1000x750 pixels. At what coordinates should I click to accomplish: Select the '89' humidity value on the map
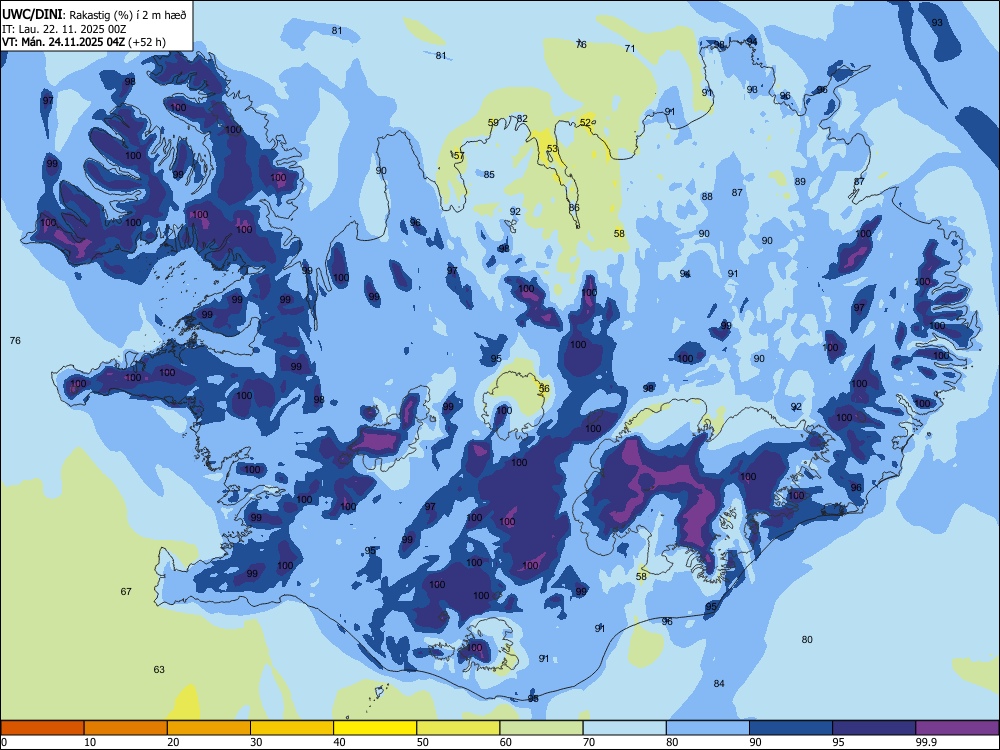point(800,182)
